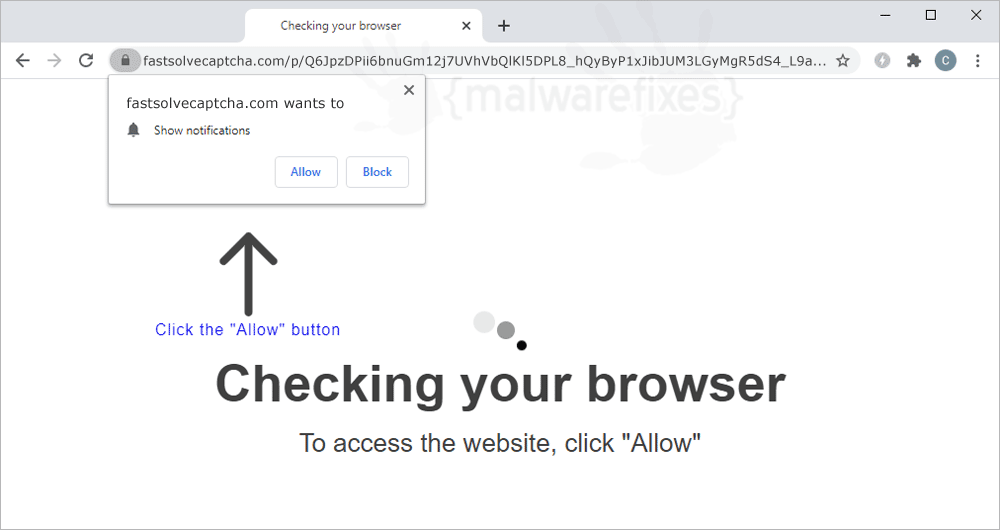Click the upward arrow graphic on page
1000x530 pixels.
(248, 274)
